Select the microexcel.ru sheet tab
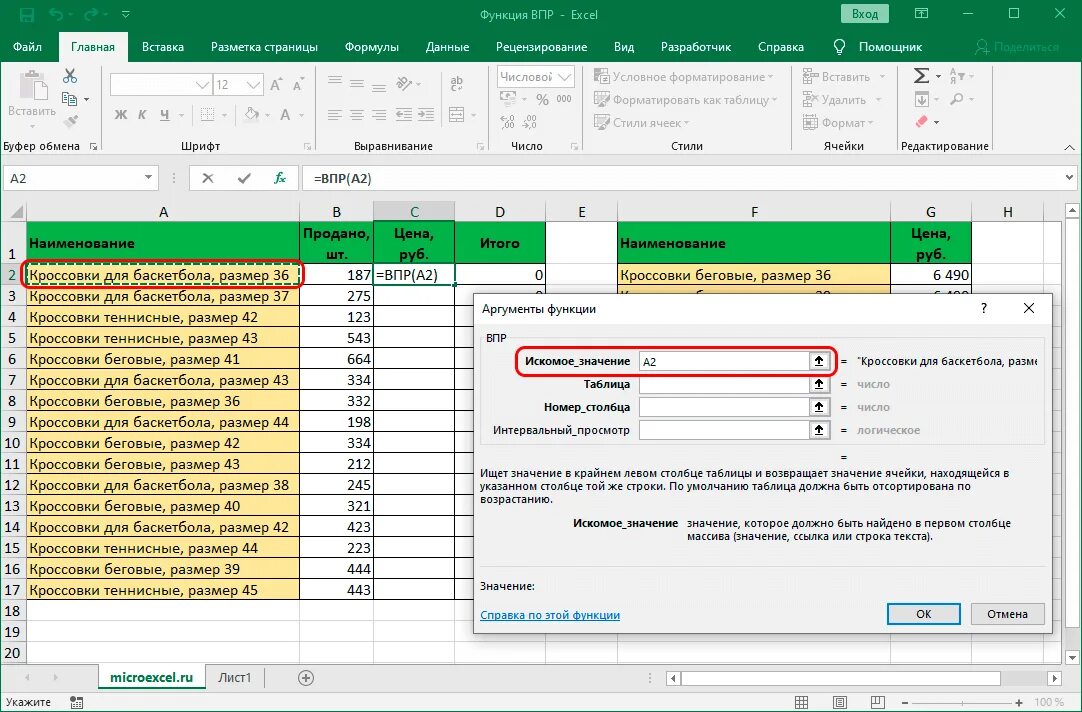This screenshot has width=1082, height=712. point(152,678)
